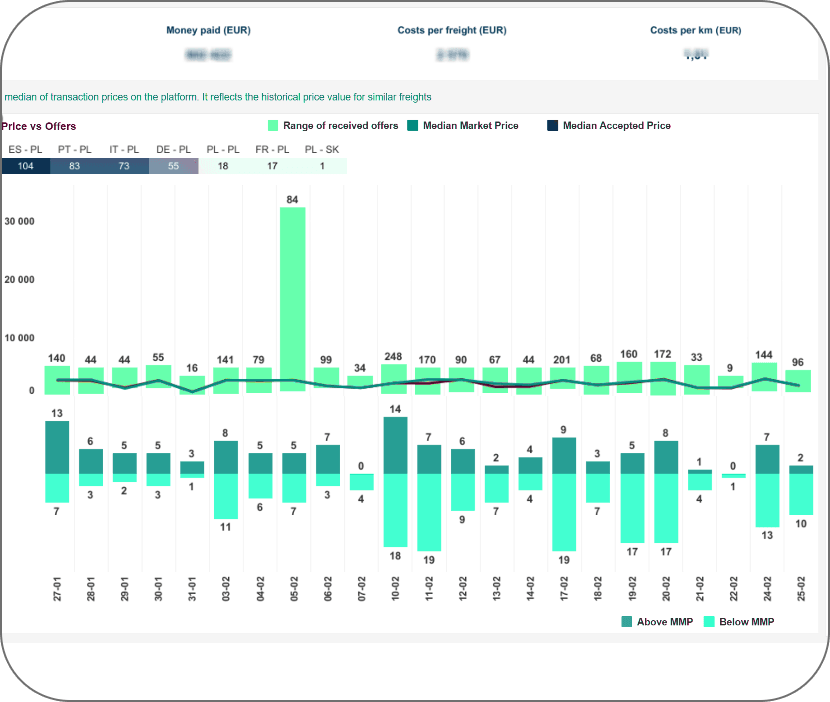Click the Above MMP legend swatch
This screenshot has width=830, height=702.
[x=627, y=622]
